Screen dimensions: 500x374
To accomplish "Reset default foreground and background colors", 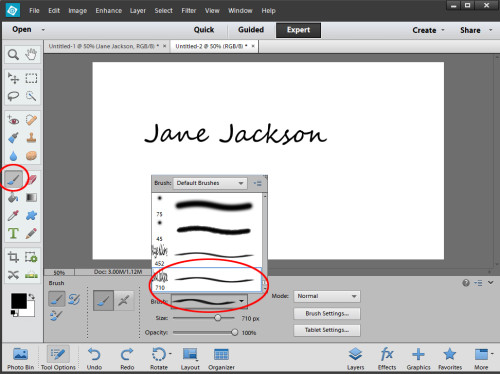I will click(x=14, y=313).
